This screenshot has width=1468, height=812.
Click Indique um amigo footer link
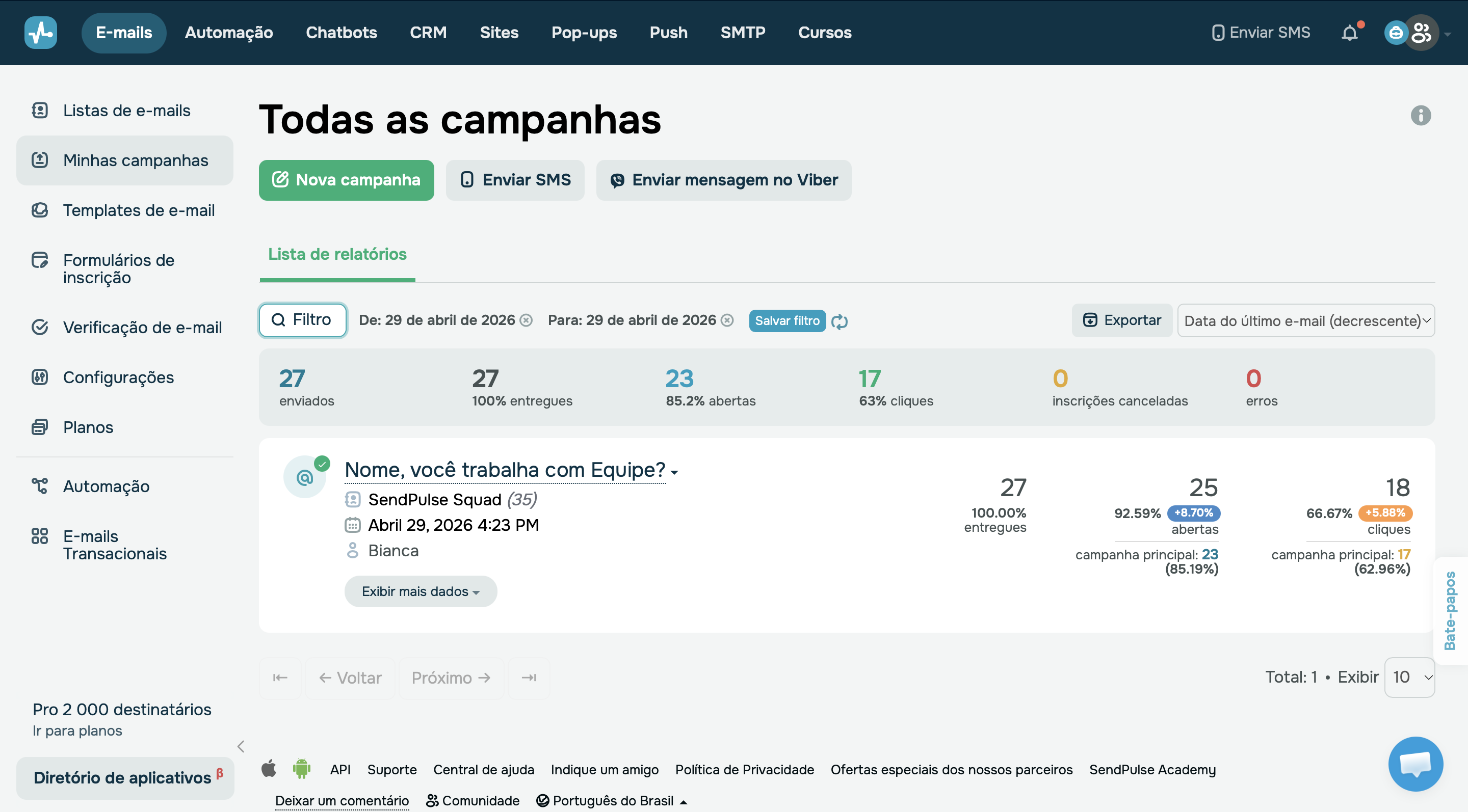pos(605,769)
